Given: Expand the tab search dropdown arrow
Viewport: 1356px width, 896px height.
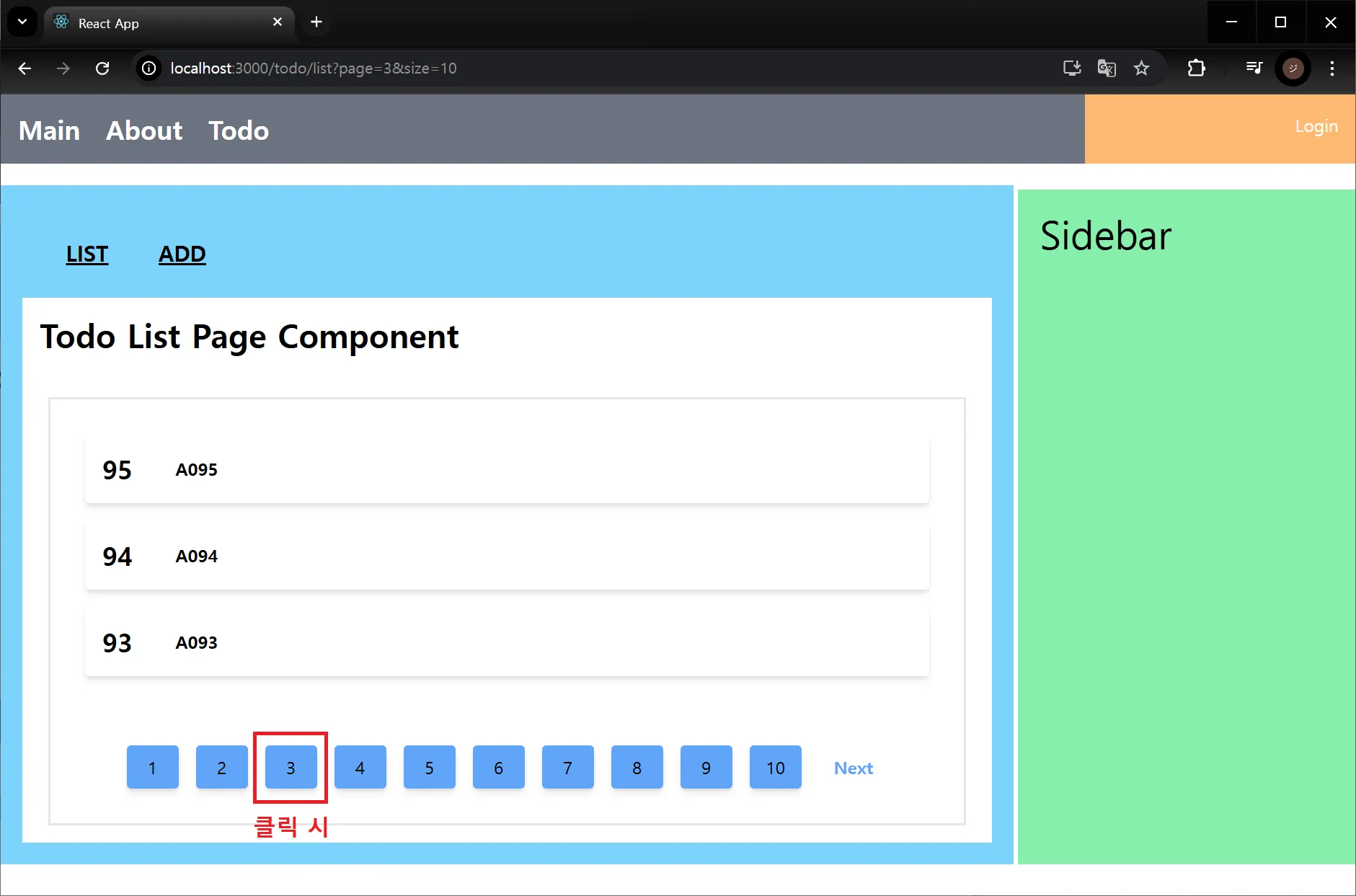Looking at the screenshot, I should pyautogui.click(x=22, y=22).
